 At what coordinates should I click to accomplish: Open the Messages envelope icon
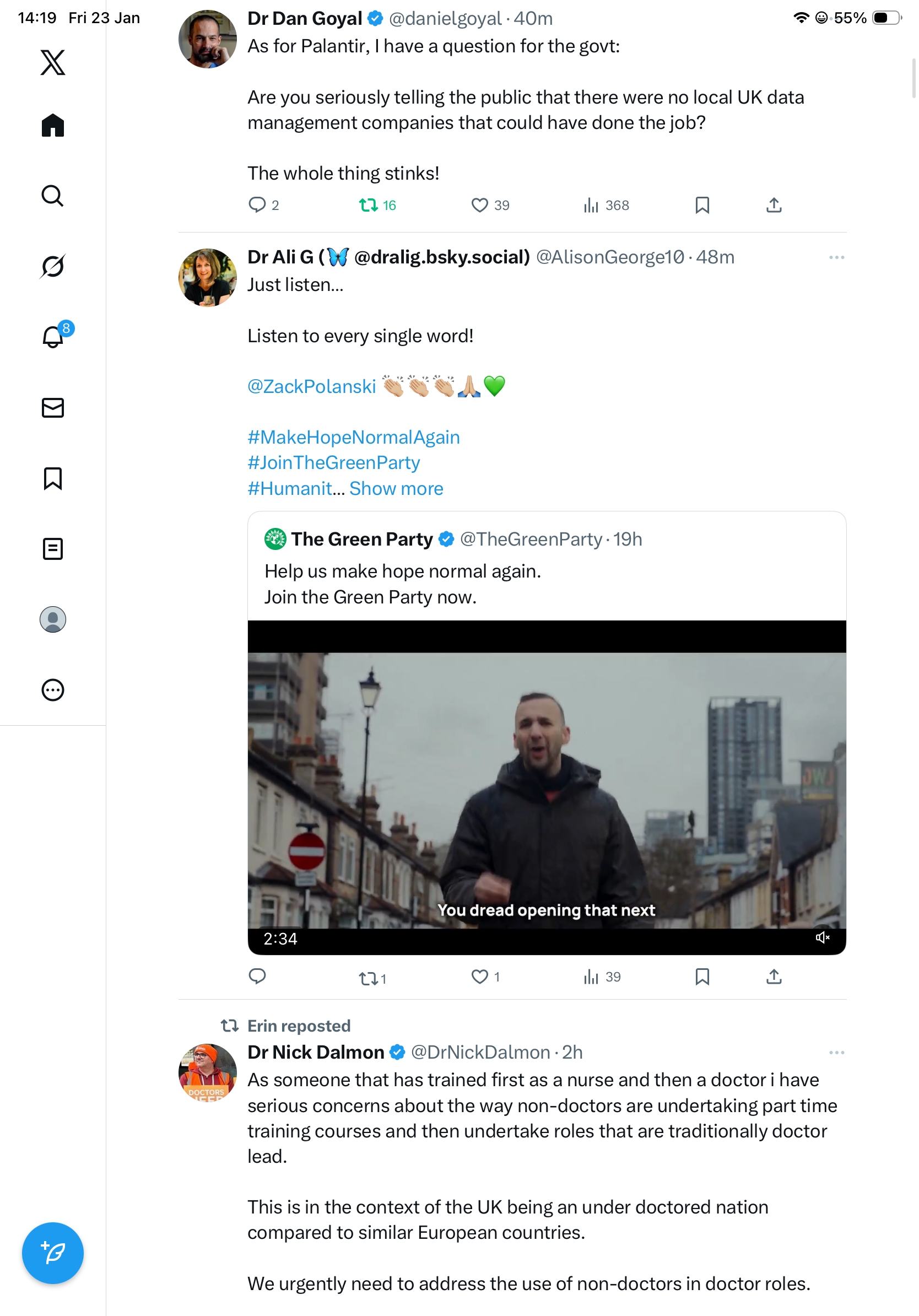pyautogui.click(x=53, y=407)
